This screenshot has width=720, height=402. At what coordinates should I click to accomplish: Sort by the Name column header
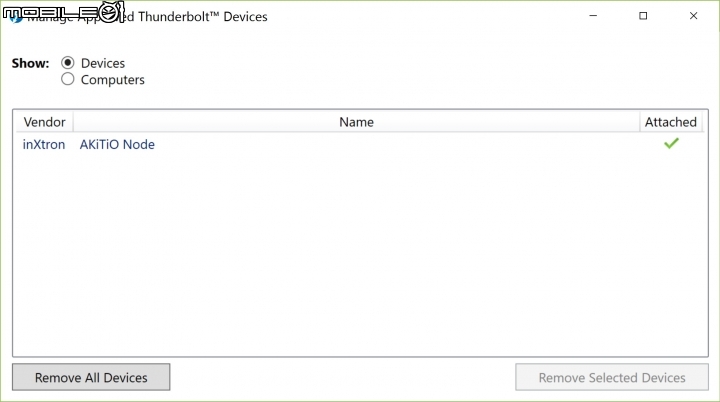coord(356,122)
